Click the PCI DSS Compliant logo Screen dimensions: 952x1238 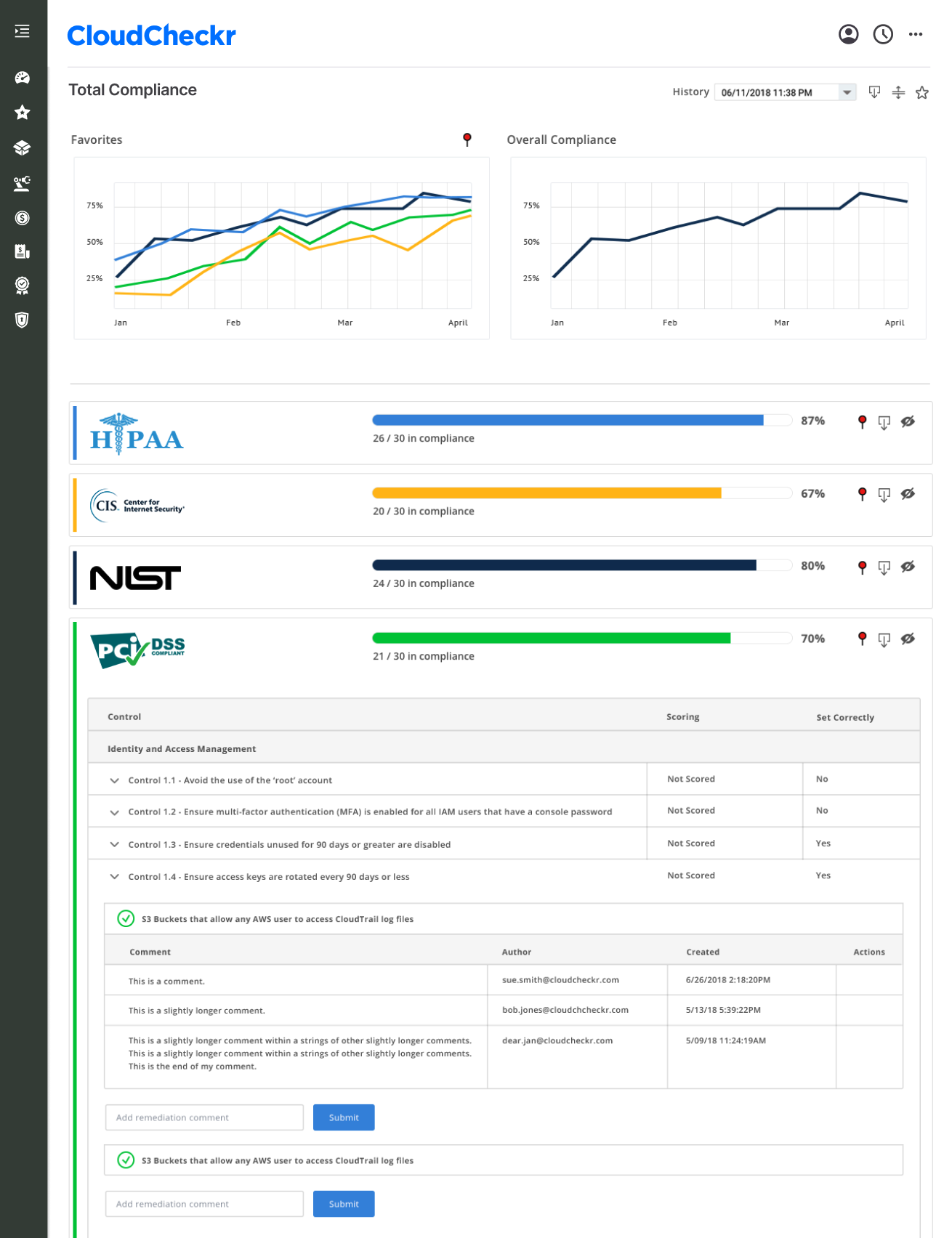137,650
